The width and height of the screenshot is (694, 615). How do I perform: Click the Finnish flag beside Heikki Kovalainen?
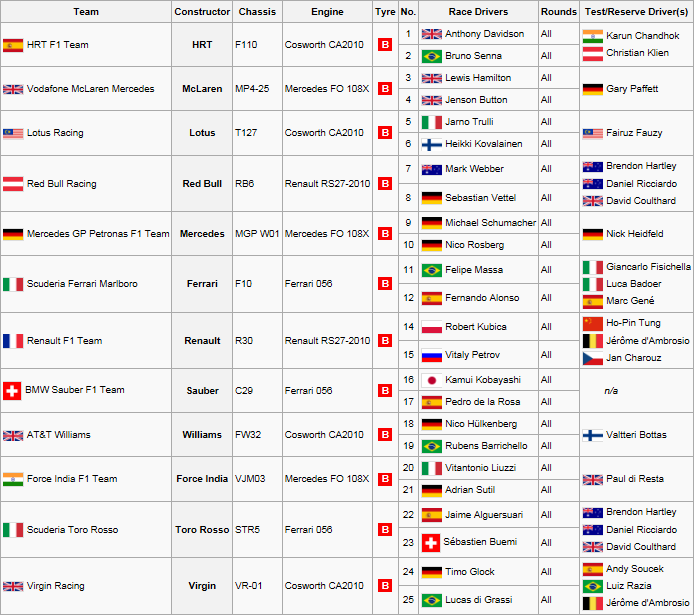click(x=432, y=144)
